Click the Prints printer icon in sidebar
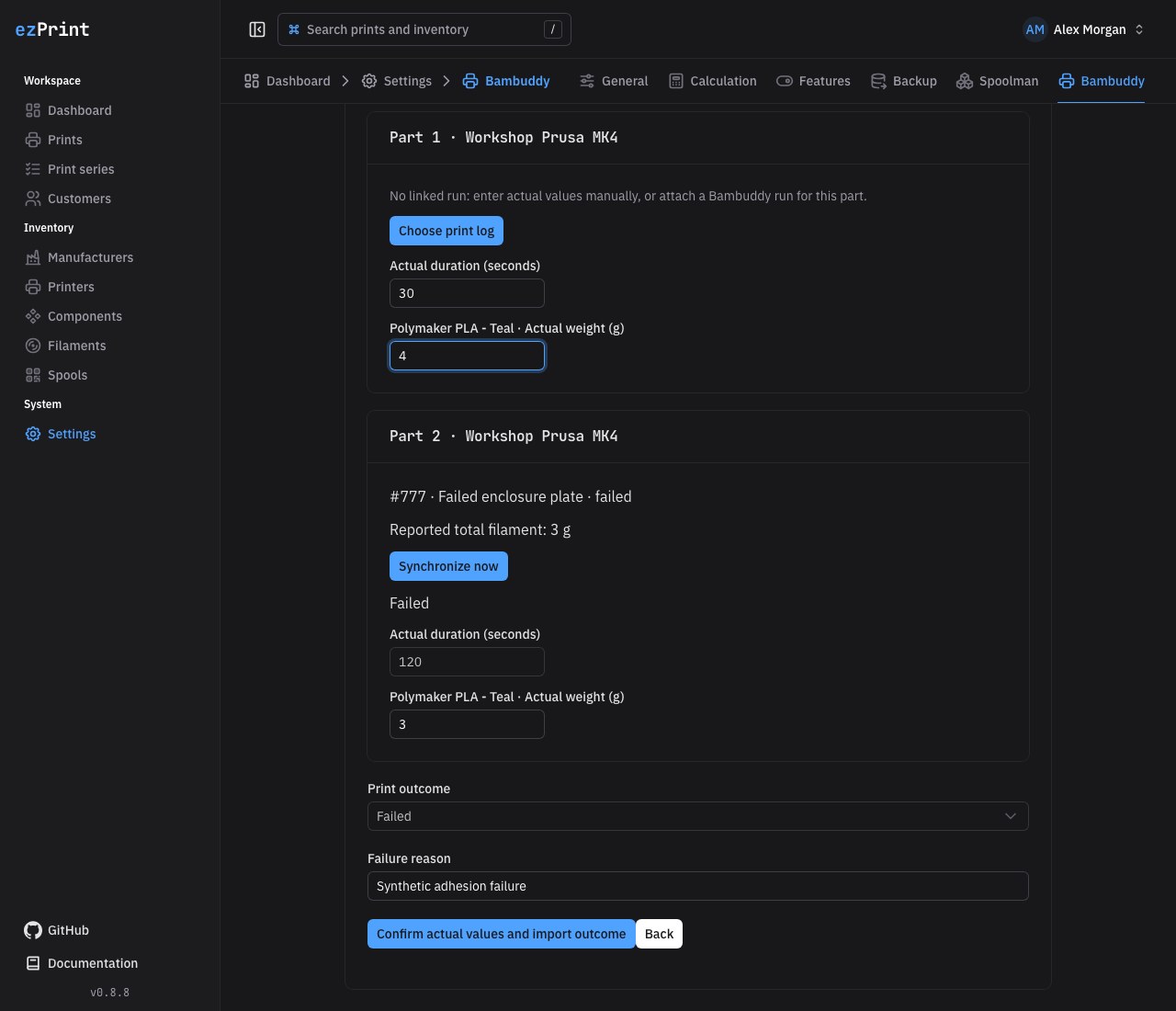This screenshot has width=1176, height=1011. pos(33,140)
